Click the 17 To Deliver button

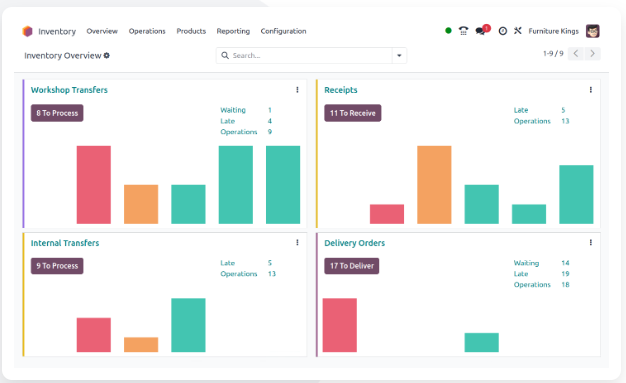tap(352, 266)
